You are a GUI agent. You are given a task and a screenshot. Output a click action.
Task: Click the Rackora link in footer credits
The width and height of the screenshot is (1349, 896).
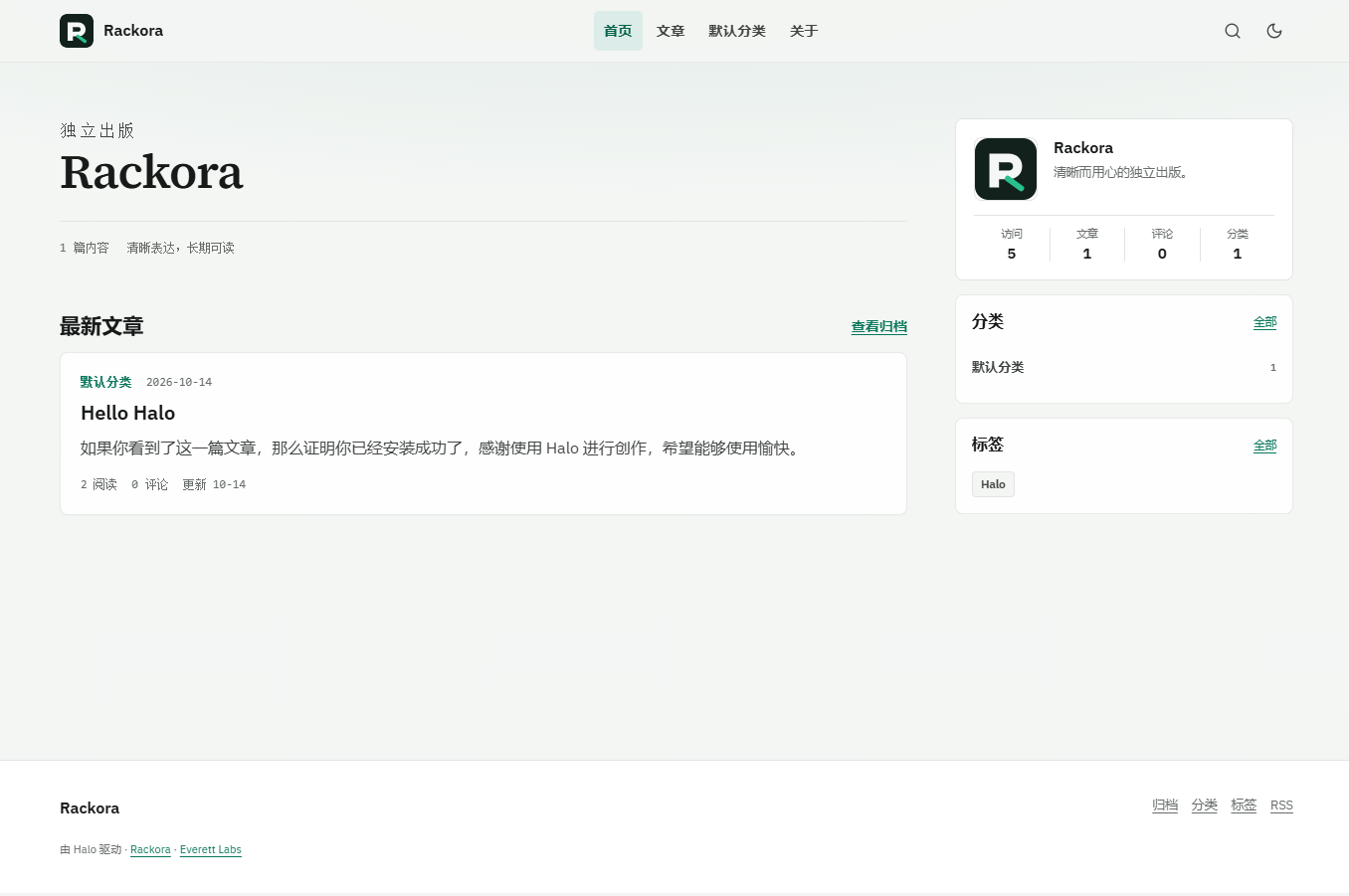click(x=150, y=849)
